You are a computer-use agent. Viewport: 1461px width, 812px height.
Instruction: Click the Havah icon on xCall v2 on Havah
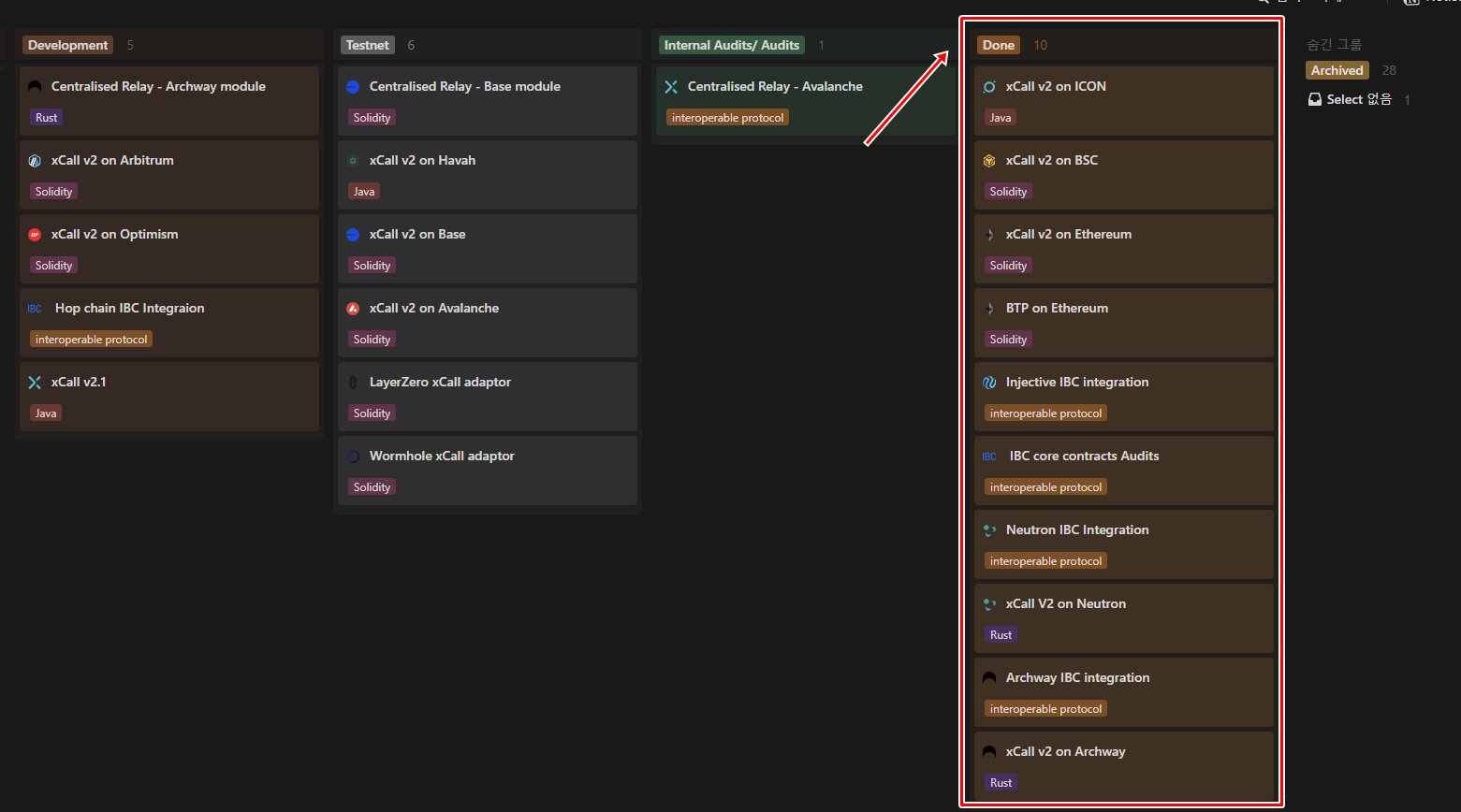click(x=353, y=161)
